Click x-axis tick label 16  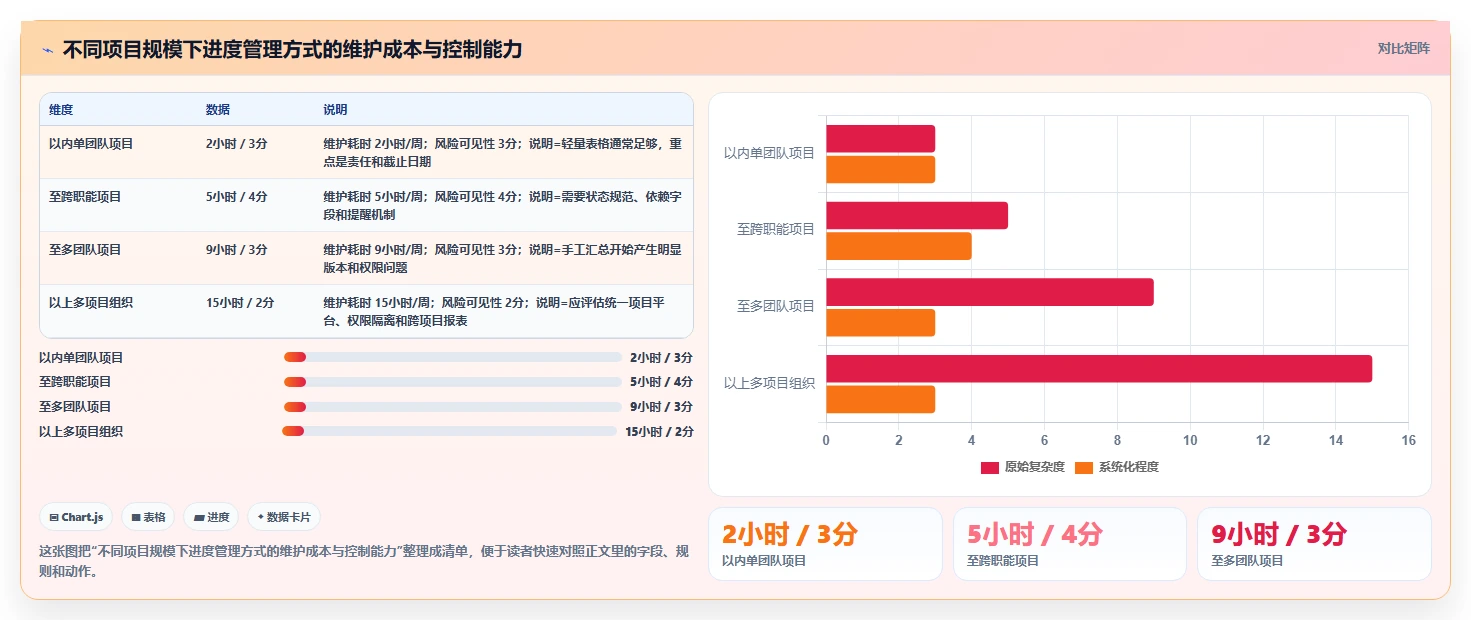pos(1408,440)
